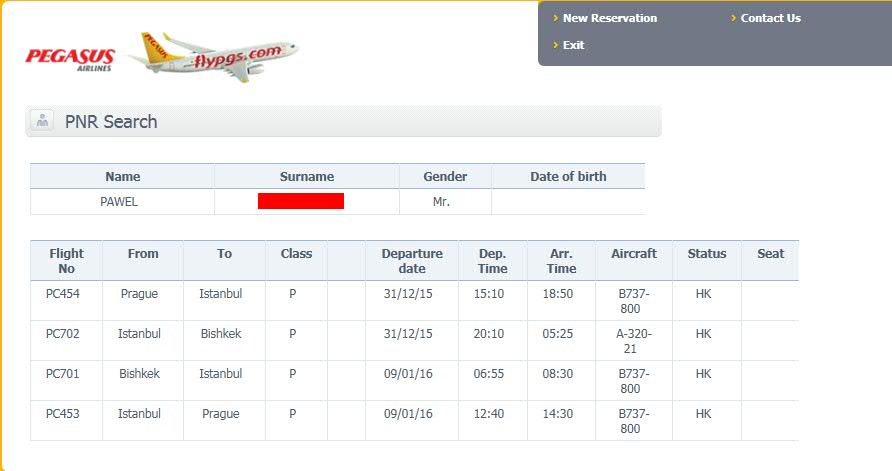
Task: Click the red redacted surname box
Action: (301, 201)
